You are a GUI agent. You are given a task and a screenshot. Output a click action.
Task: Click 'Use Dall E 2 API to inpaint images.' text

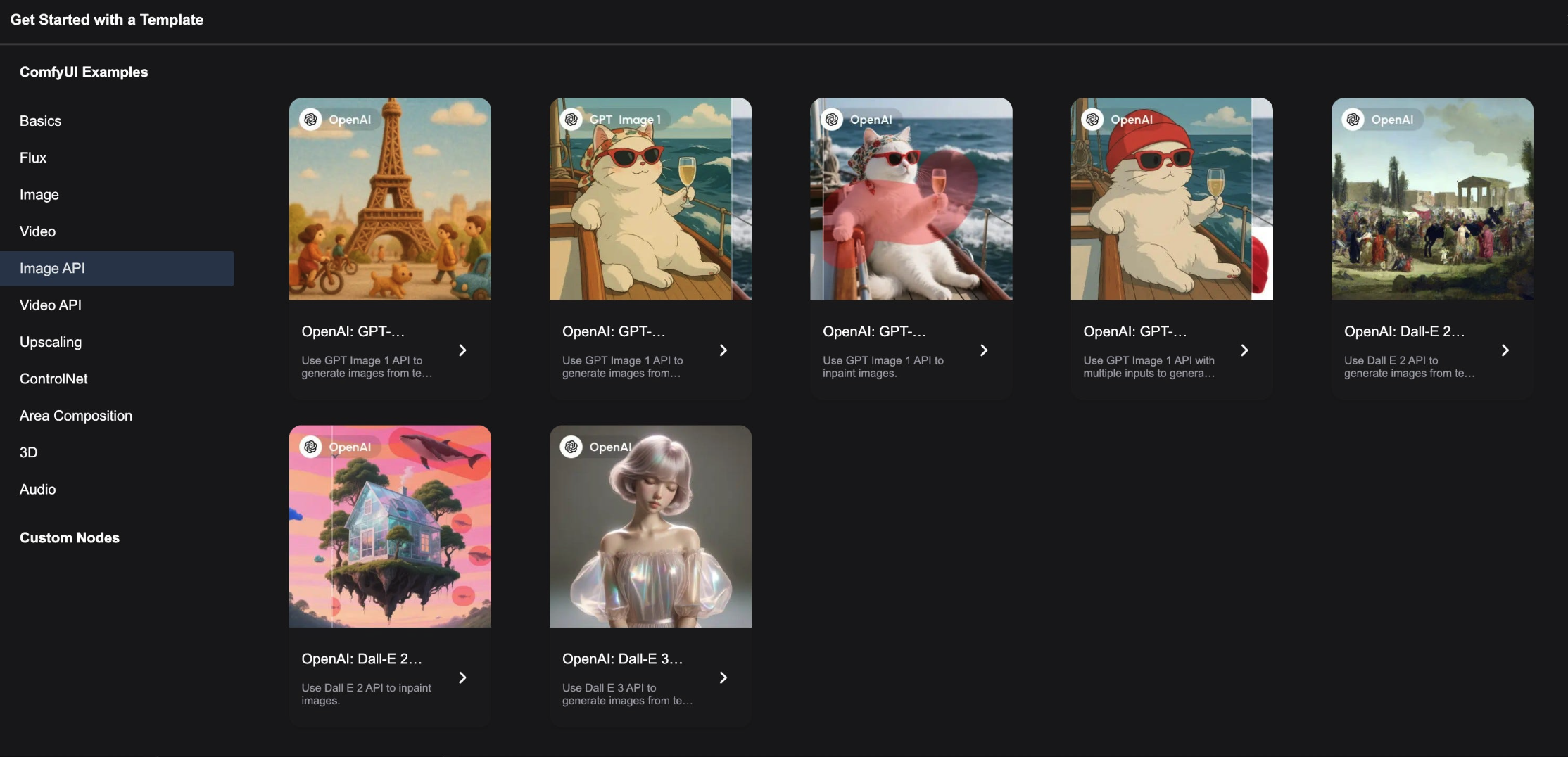click(367, 694)
